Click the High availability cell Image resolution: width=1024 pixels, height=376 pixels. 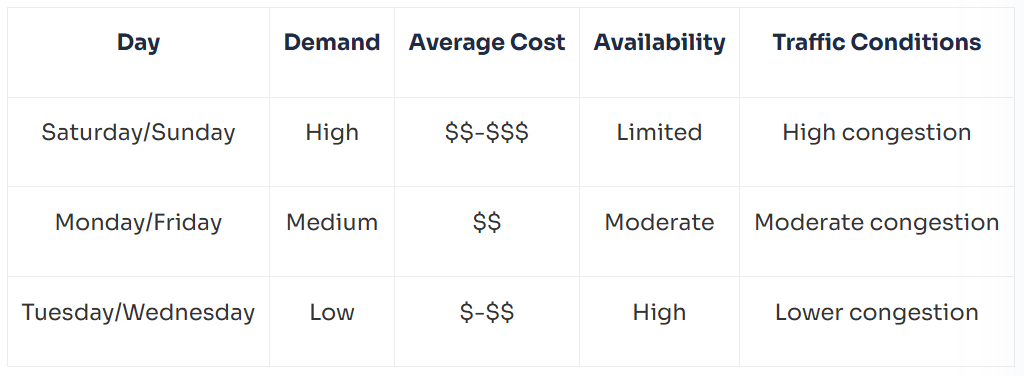click(x=660, y=313)
